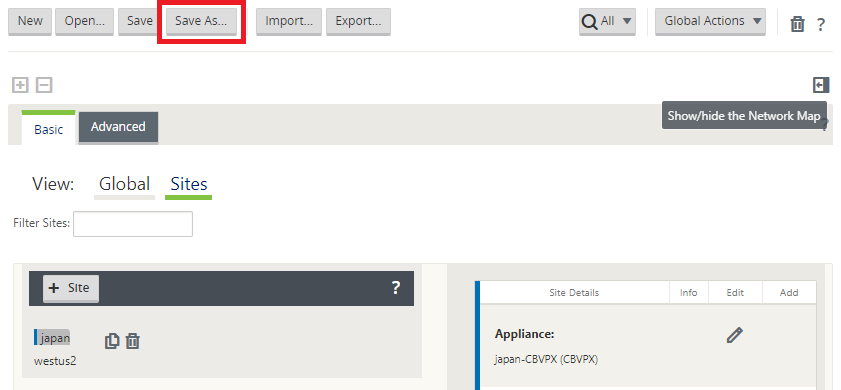Open the Global Actions dropdown

710,21
